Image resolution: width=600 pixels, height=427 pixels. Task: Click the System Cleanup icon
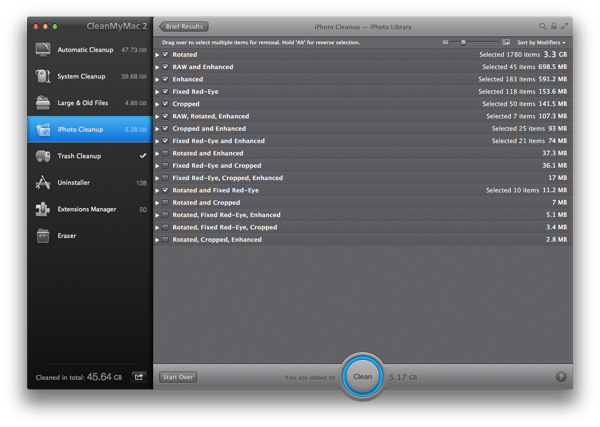pos(43,76)
